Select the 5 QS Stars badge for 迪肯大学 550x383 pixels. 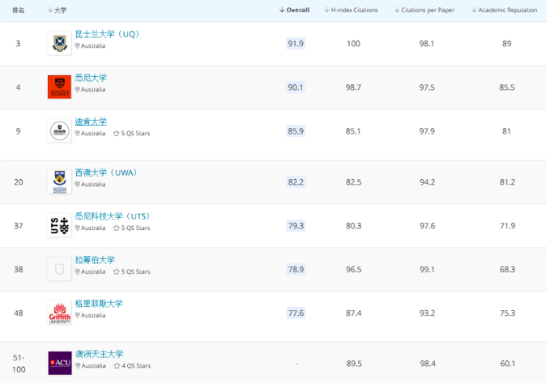(132, 133)
